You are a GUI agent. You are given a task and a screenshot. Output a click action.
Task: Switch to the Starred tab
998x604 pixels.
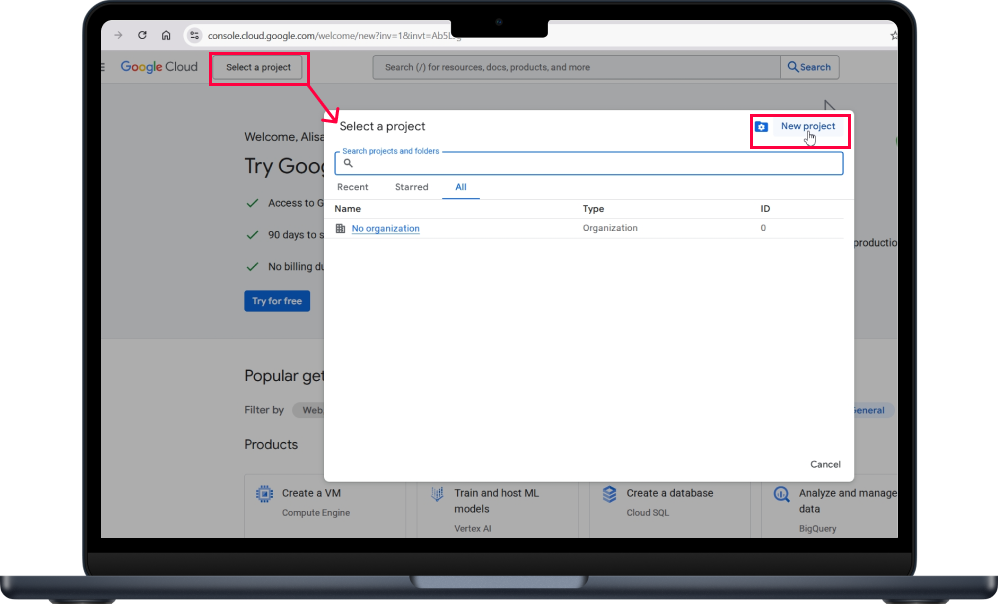(412, 187)
